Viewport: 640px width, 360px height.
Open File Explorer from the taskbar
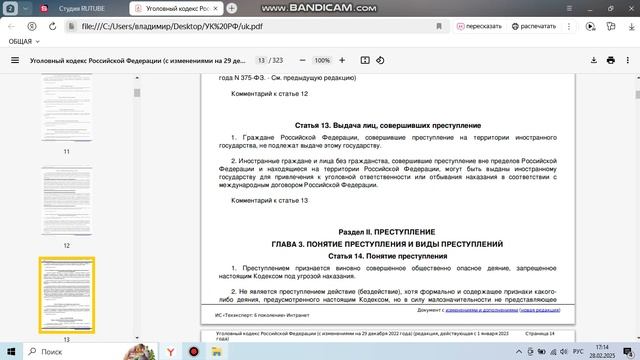[x=217, y=351]
